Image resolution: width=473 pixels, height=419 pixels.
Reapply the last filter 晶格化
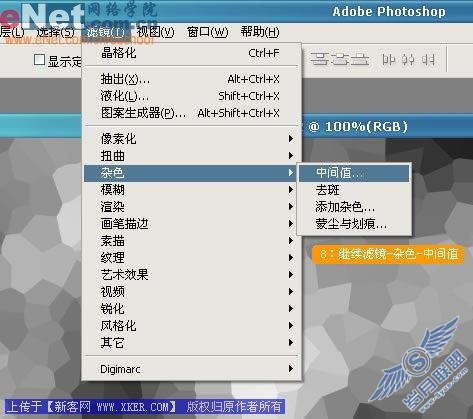191,53
